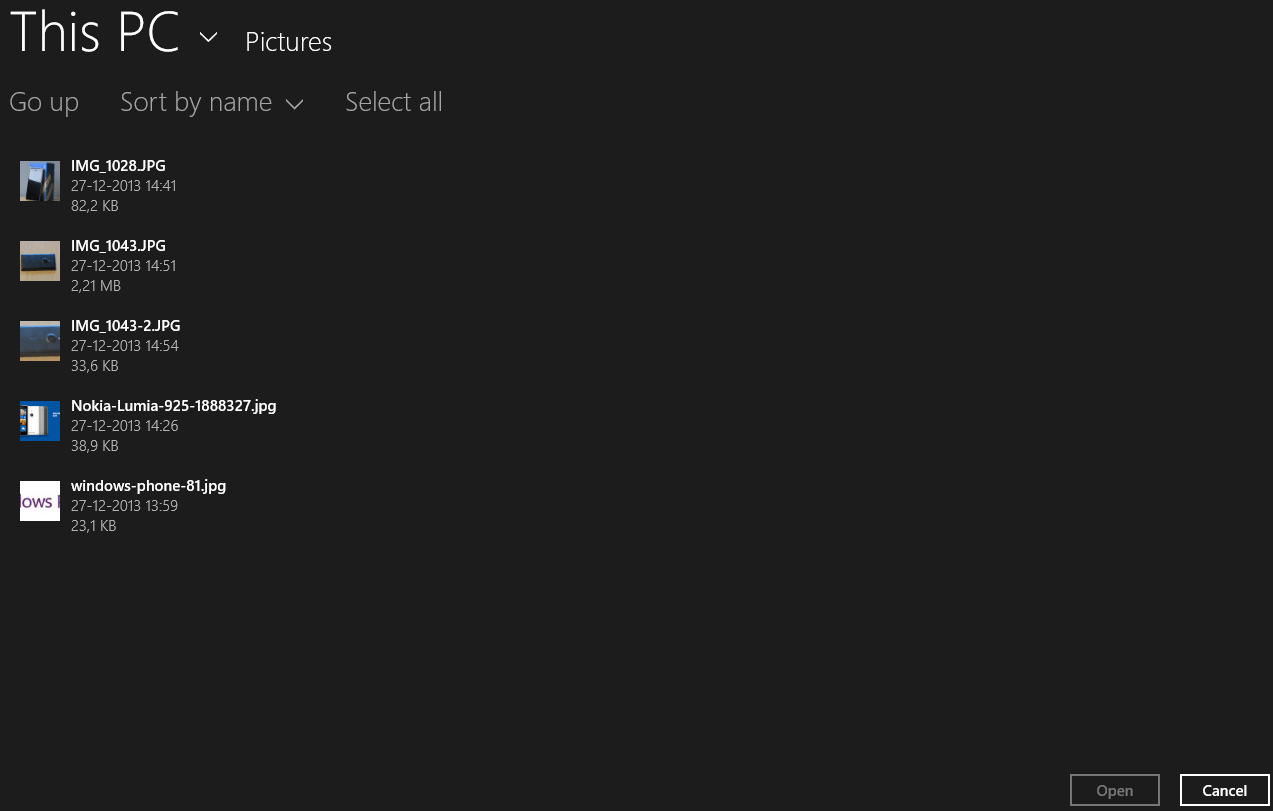Click the windows-phone-81.jpg thumbnail image

(x=40, y=501)
